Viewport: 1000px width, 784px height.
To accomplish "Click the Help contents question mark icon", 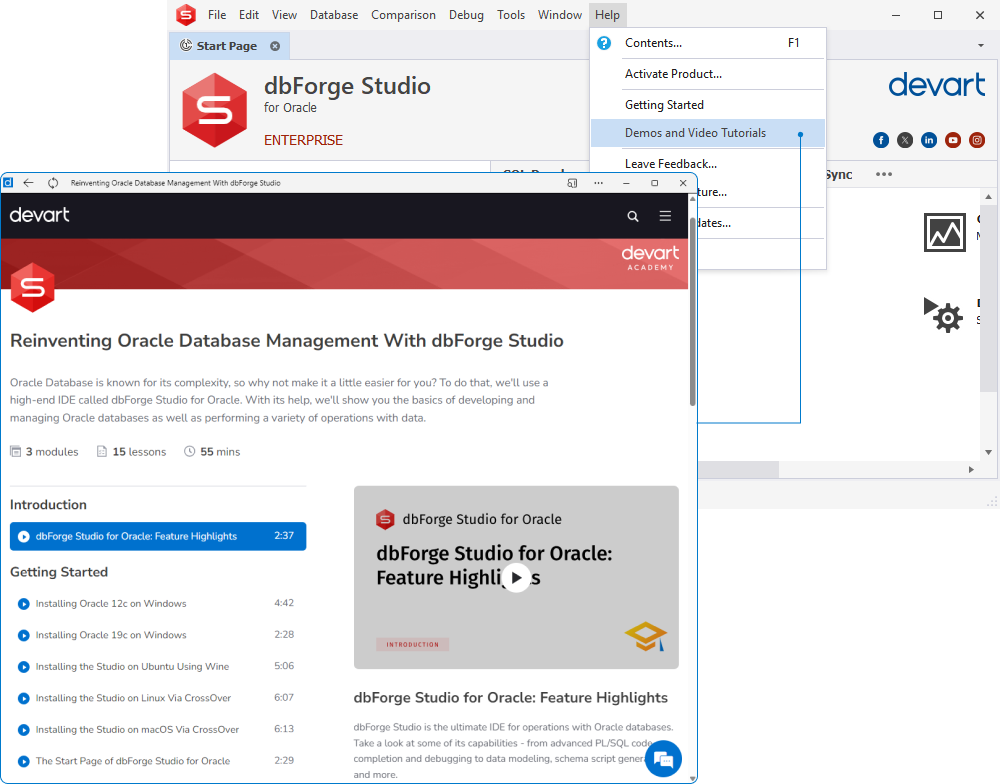I will 603,43.
